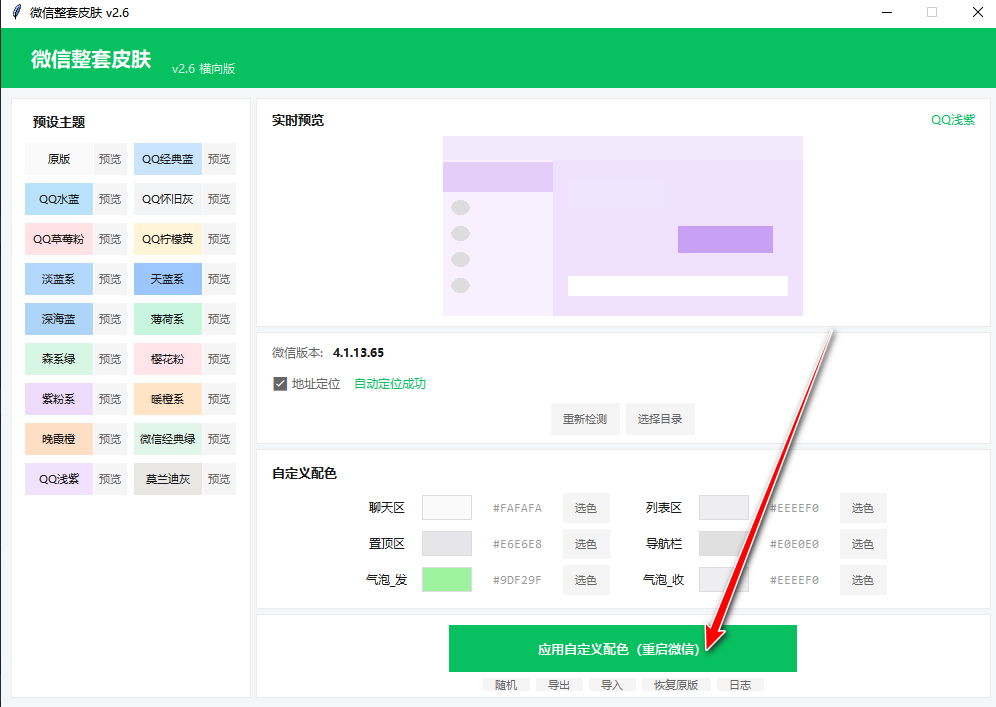Click 恢复原版 to restore original
This screenshot has width=996, height=707.
coord(676,685)
